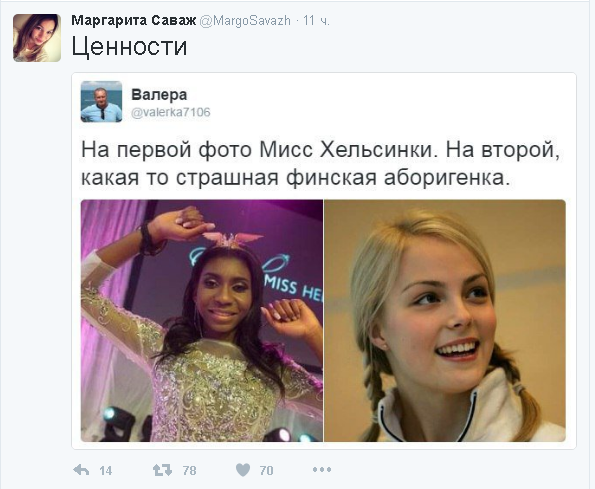Click the Маргарита Саваж display name
Image resolution: width=595 pixels, height=489 pixels.
pyautogui.click(x=134, y=20)
